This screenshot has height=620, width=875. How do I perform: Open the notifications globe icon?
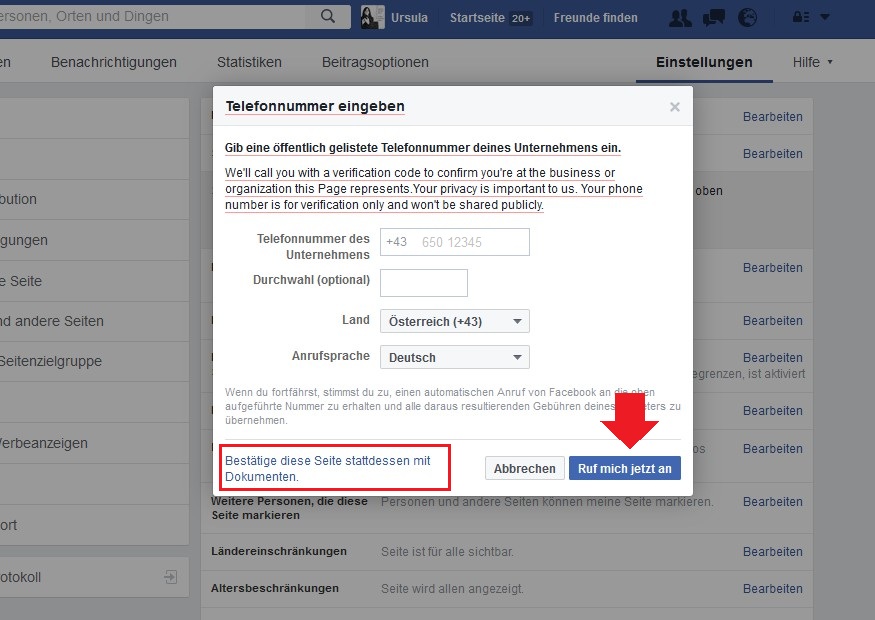click(x=747, y=17)
